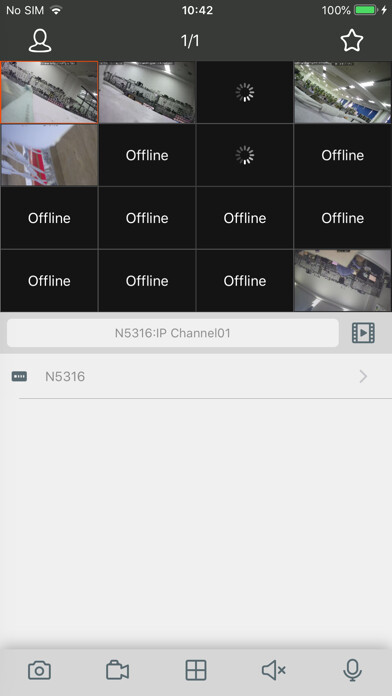Select the N5316 device name
This screenshot has width=392, height=696.
tap(65, 376)
